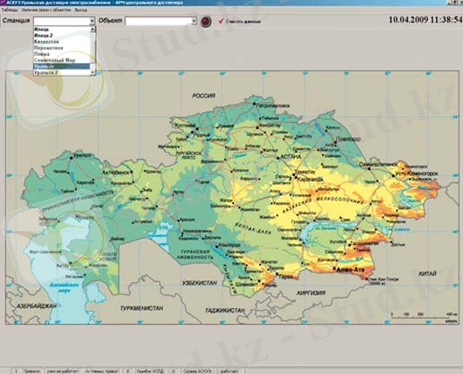Choose Семиглавый Мар from the list

point(62,60)
